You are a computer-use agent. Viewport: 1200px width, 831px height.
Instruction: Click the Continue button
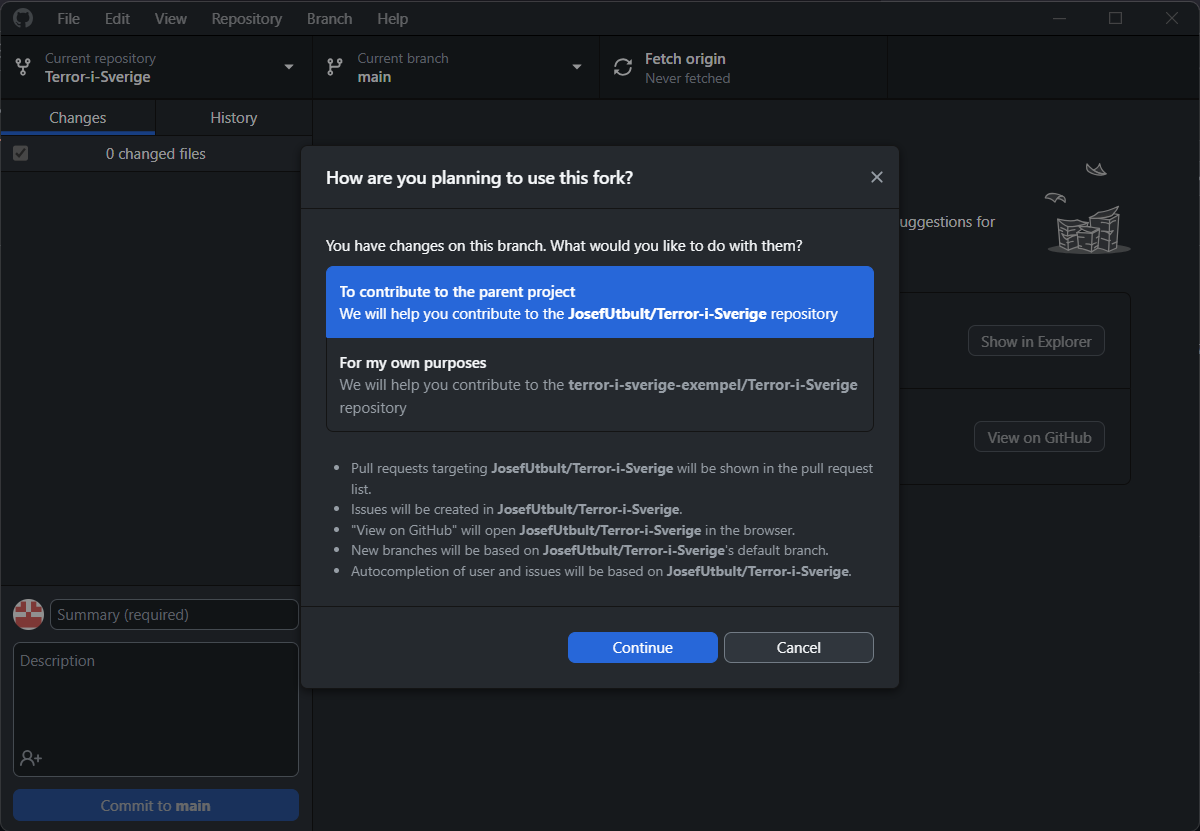point(643,647)
